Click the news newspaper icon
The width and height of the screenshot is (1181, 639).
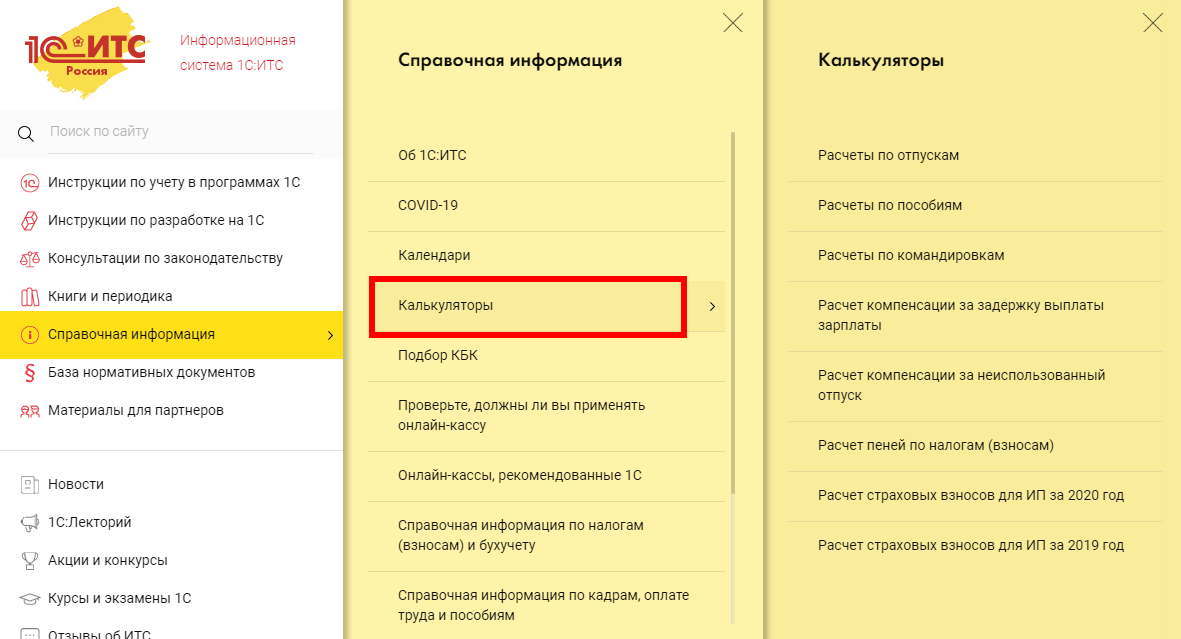pyautogui.click(x=29, y=485)
